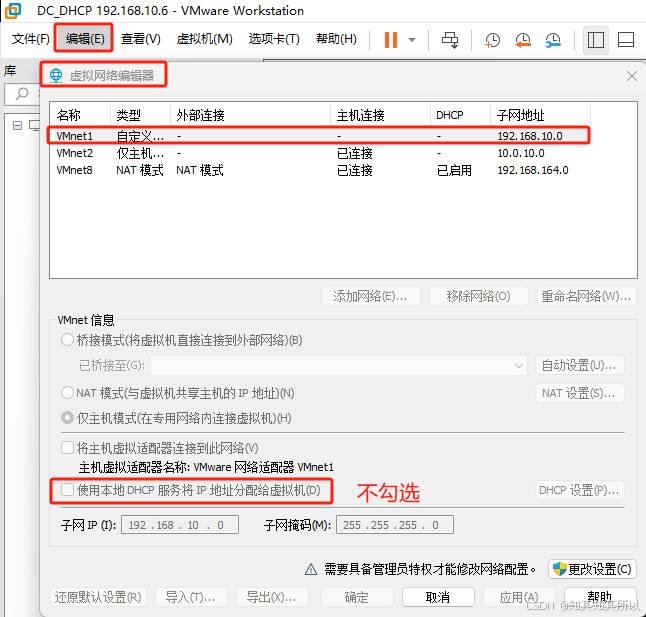This screenshot has width=646, height=617.
Task: Click the library search magnifier icon
Action: pos(21,94)
